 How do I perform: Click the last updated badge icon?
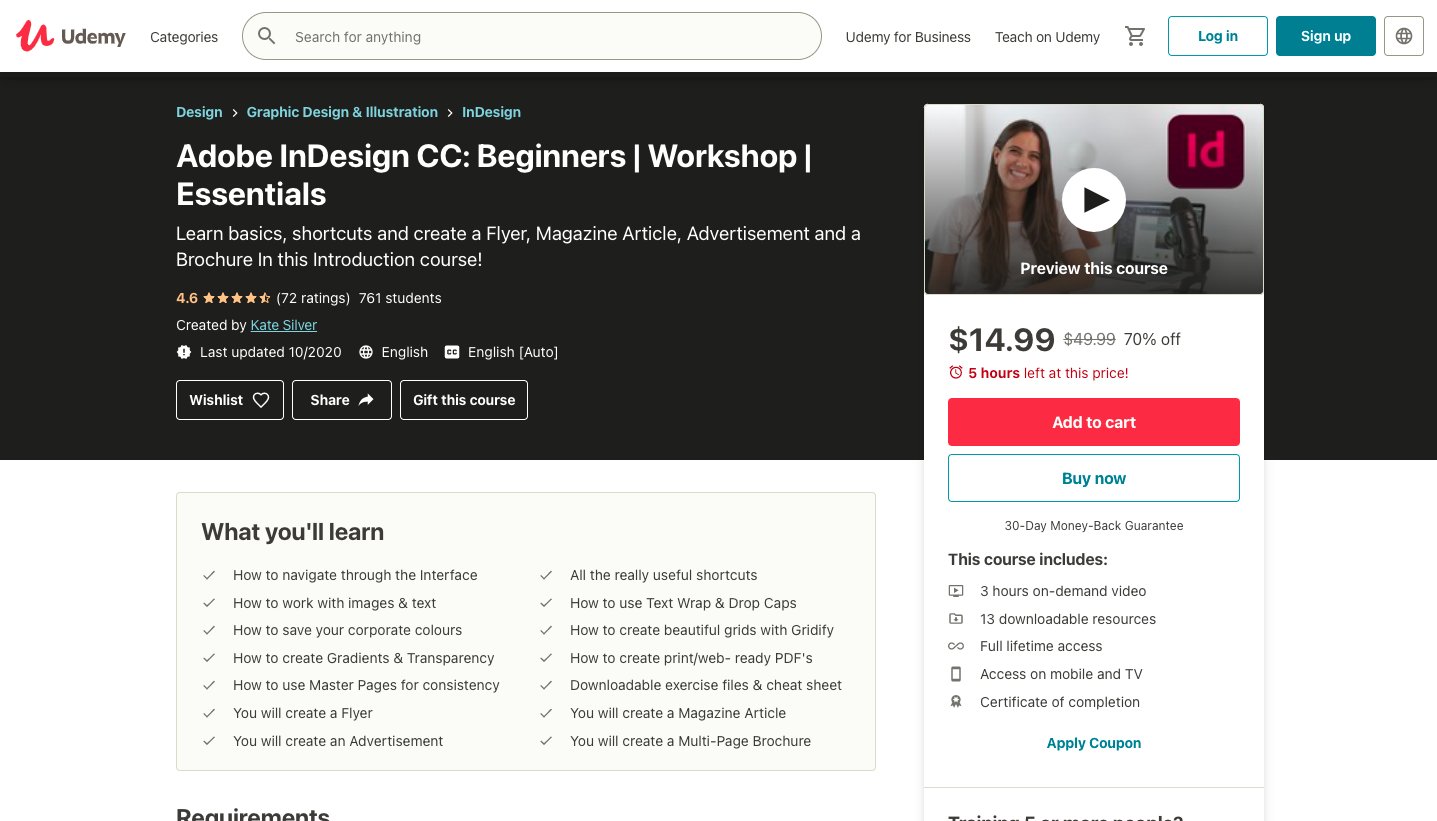coord(184,352)
